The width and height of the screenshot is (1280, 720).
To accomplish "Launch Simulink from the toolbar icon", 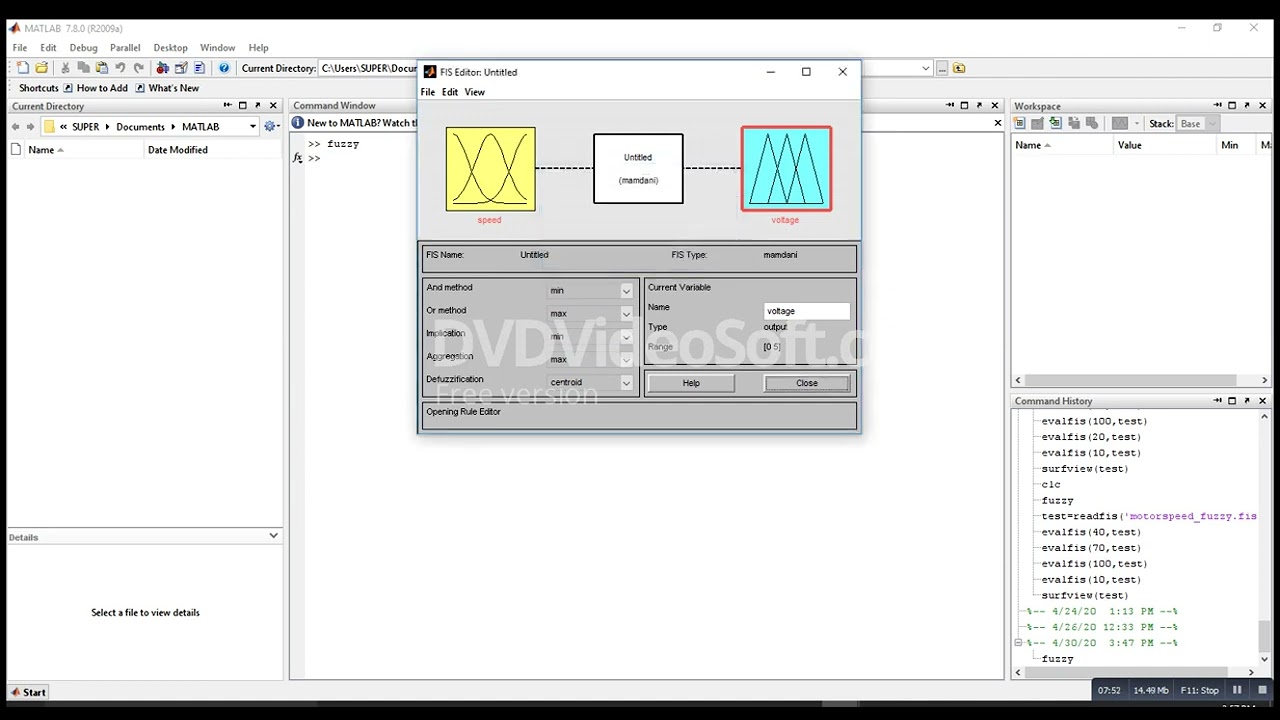I will (x=163, y=68).
